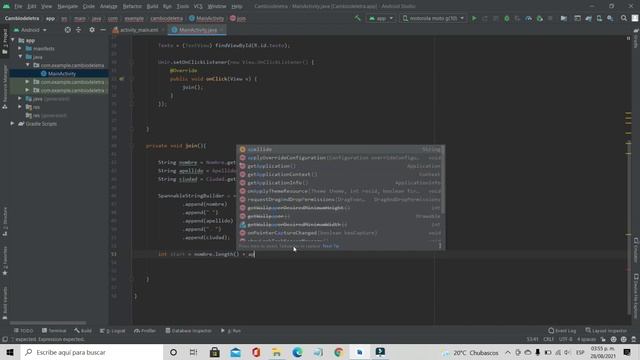Image resolution: width=640 pixels, height=360 pixels.
Task: Open File Explorer from taskbar
Action: tap(276, 352)
